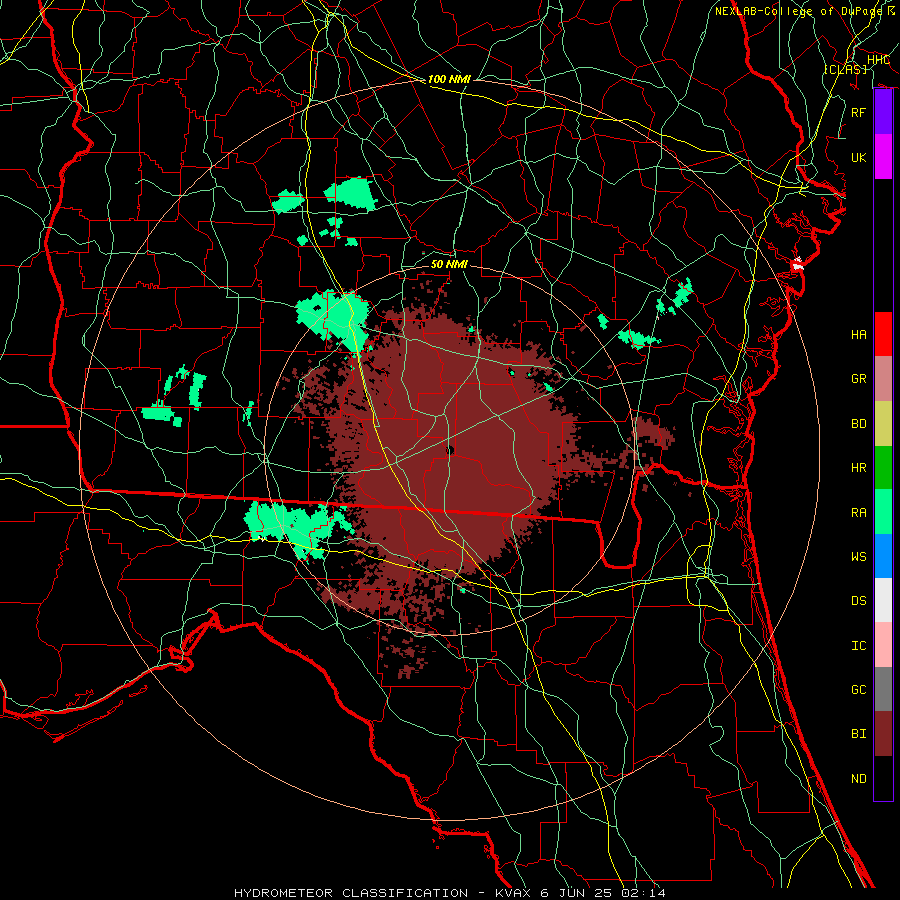The height and width of the screenshot is (900, 900).
Task: Click the BD yellow legend swatch
Action: coord(883,424)
